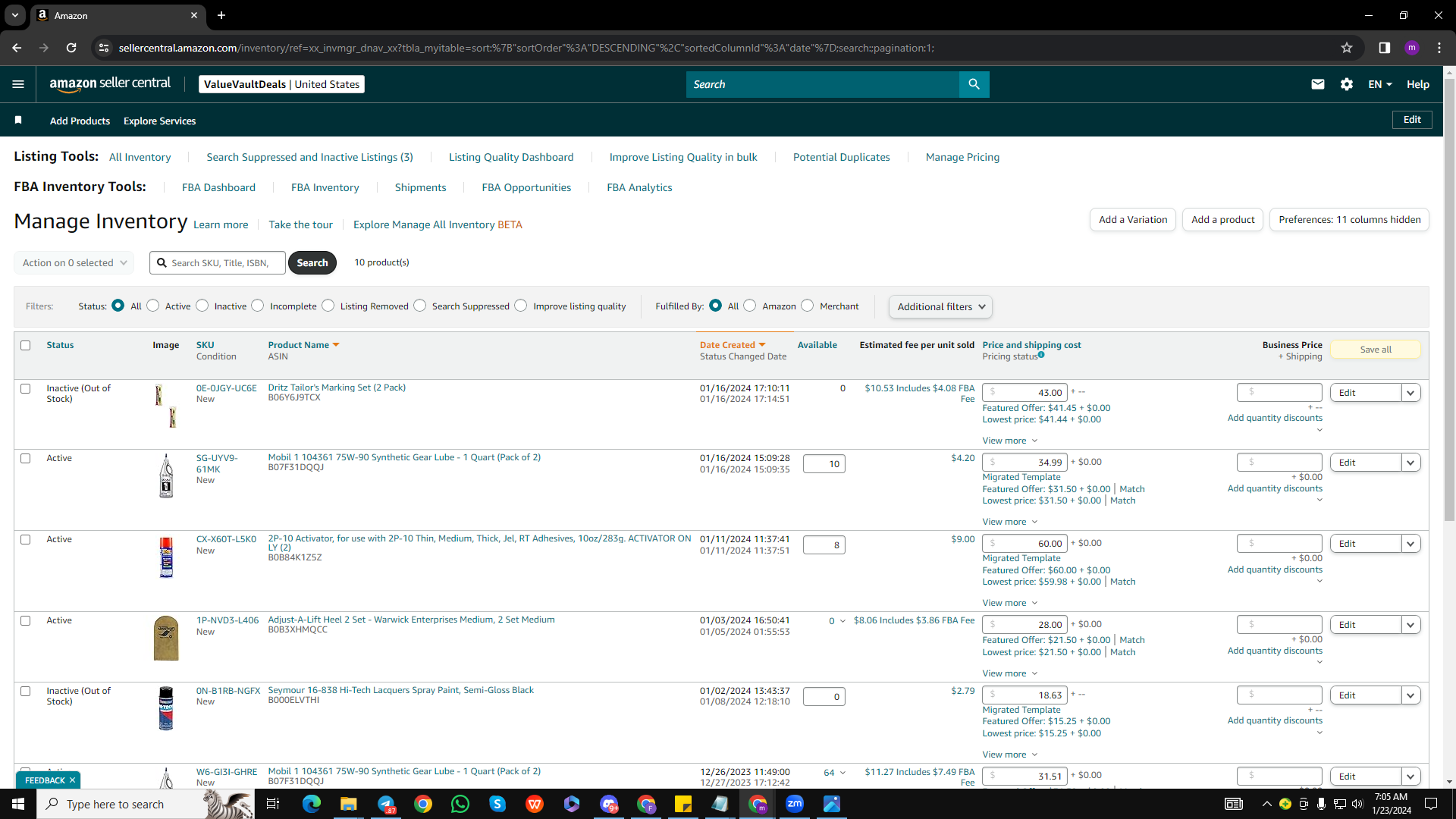The image size is (1456, 819).
Task: Click the Add a product button
Action: pyautogui.click(x=1222, y=219)
